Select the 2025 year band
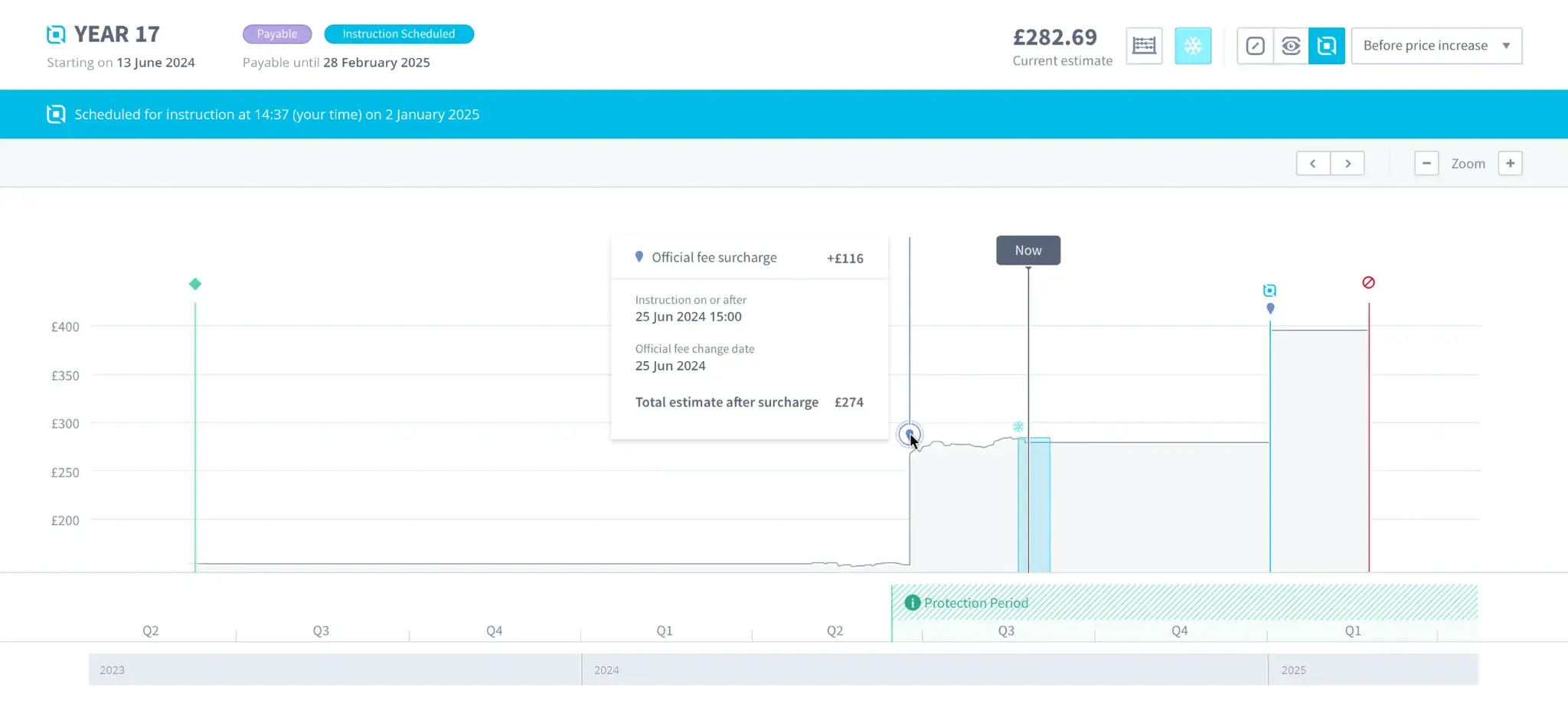Image resolution: width=1568 pixels, height=727 pixels. (1373, 670)
